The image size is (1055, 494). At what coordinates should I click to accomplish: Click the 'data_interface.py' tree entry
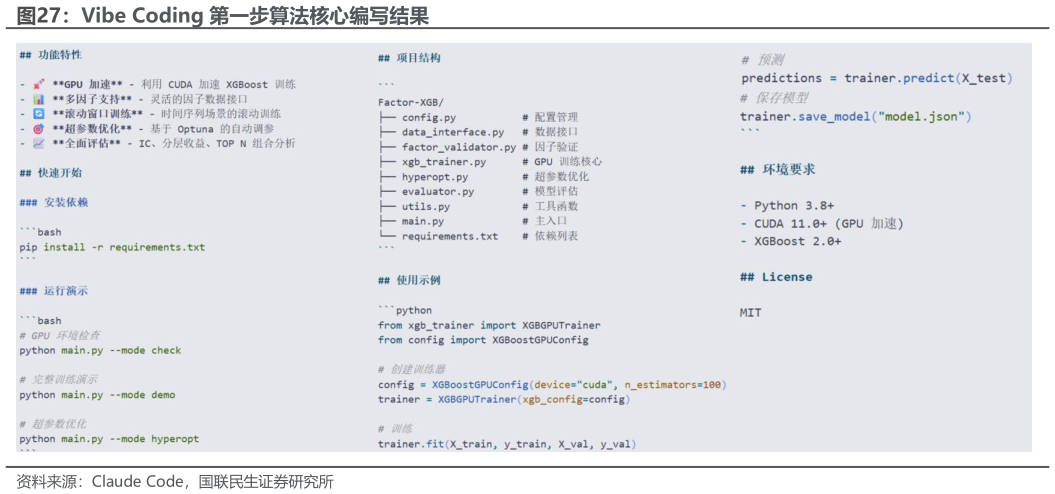(452, 132)
